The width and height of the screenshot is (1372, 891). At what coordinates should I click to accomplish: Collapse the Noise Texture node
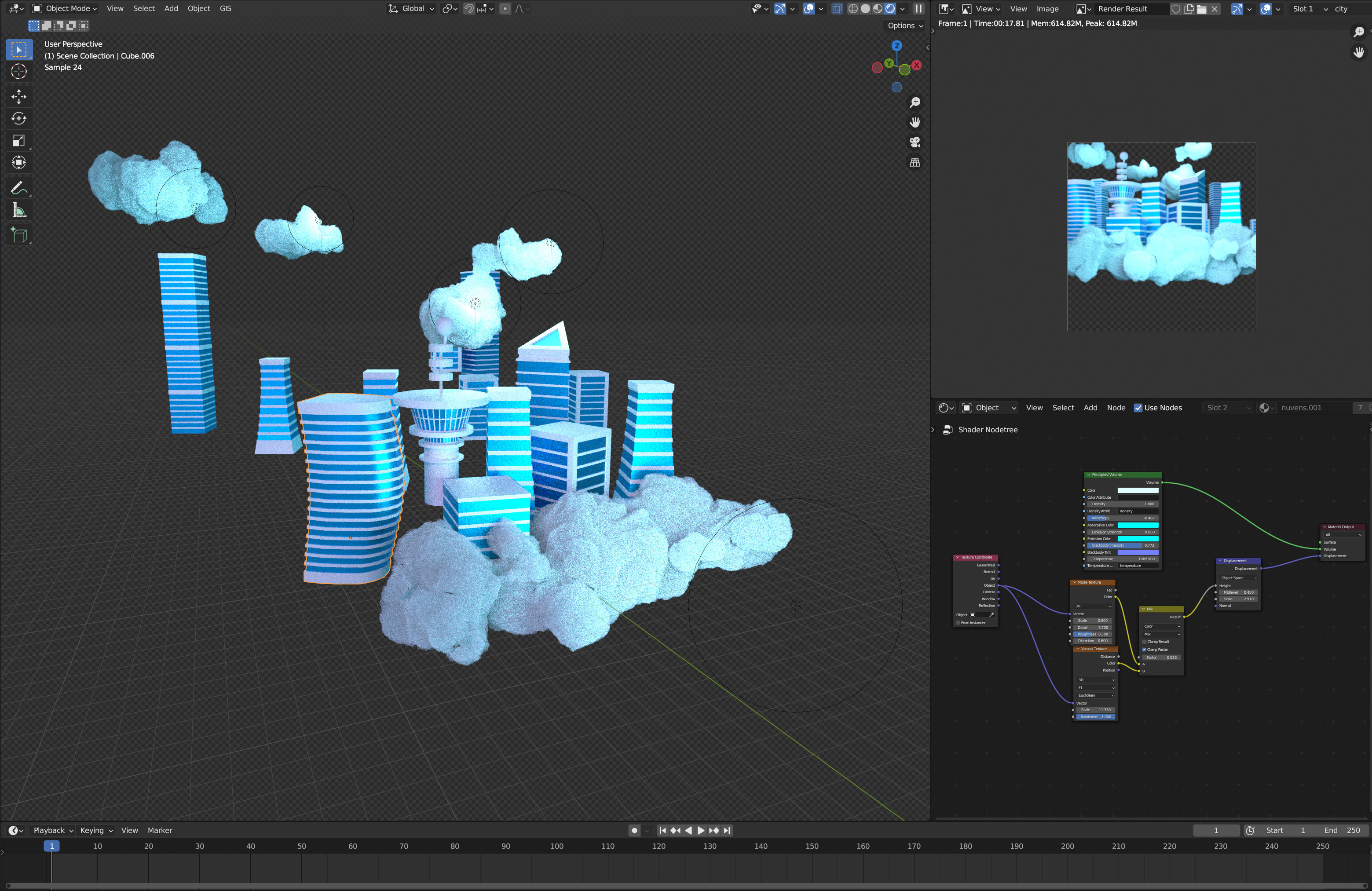coord(1075,583)
